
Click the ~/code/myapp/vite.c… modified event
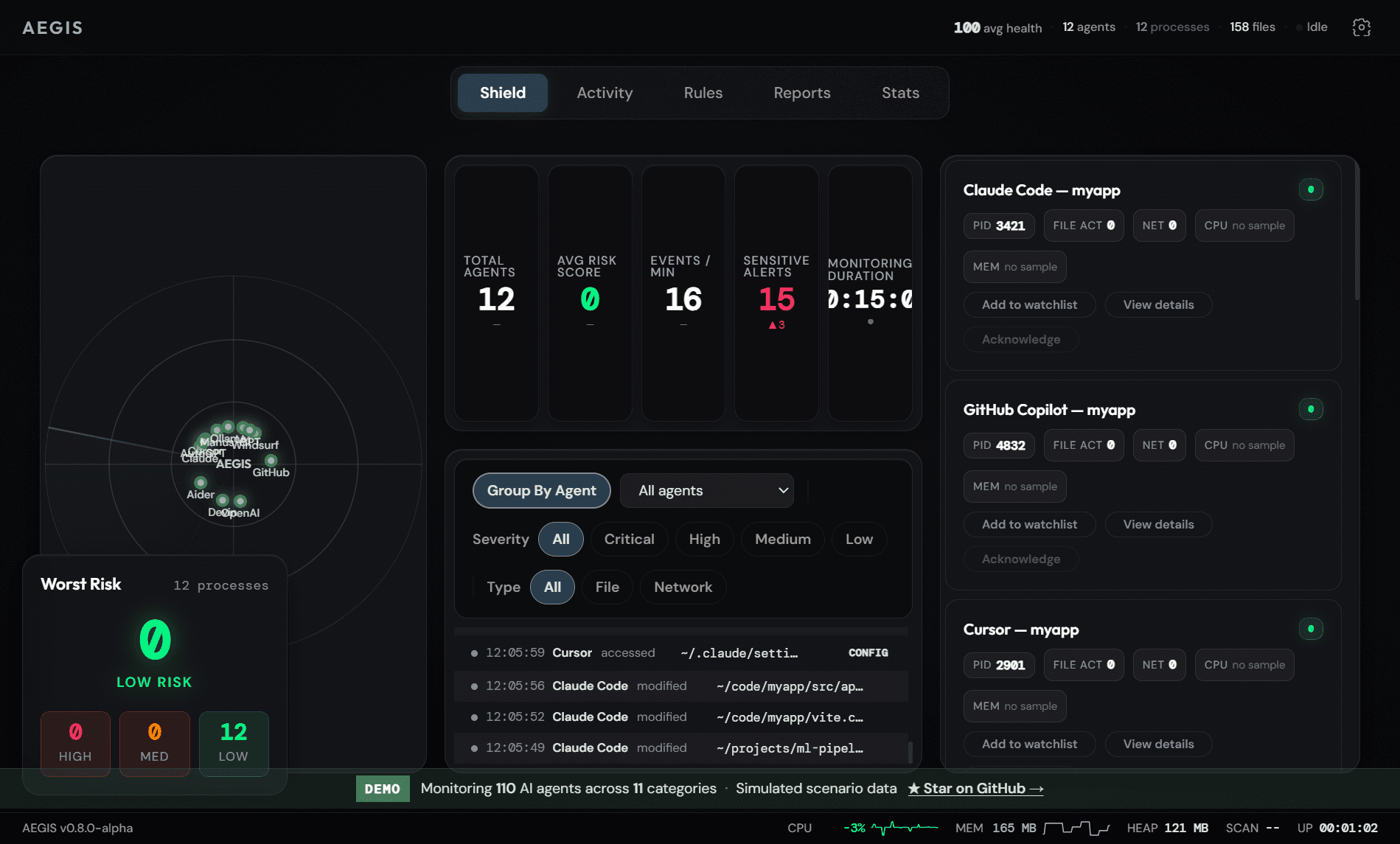(x=681, y=717)
